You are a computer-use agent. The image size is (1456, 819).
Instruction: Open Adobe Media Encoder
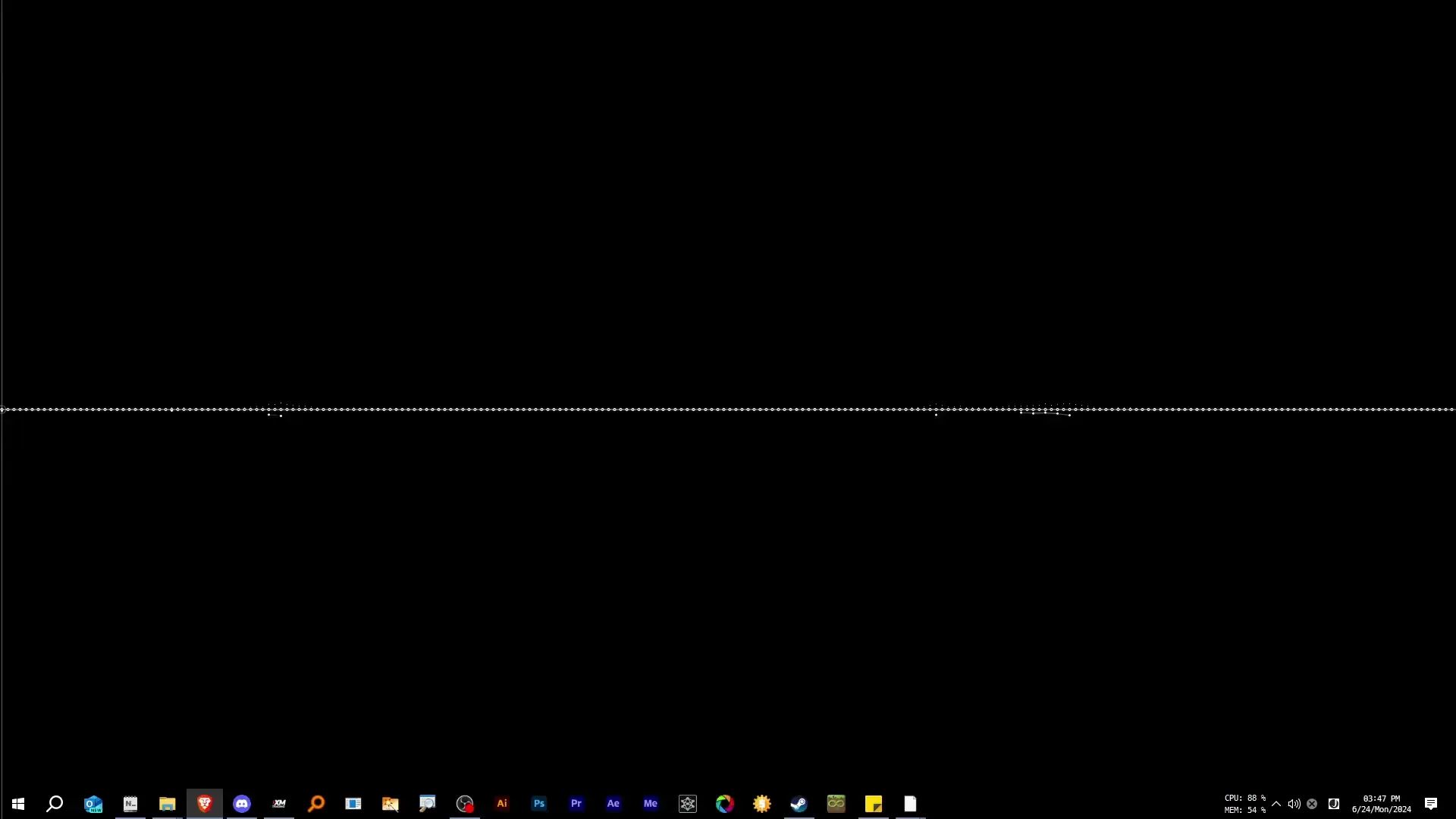651,804
